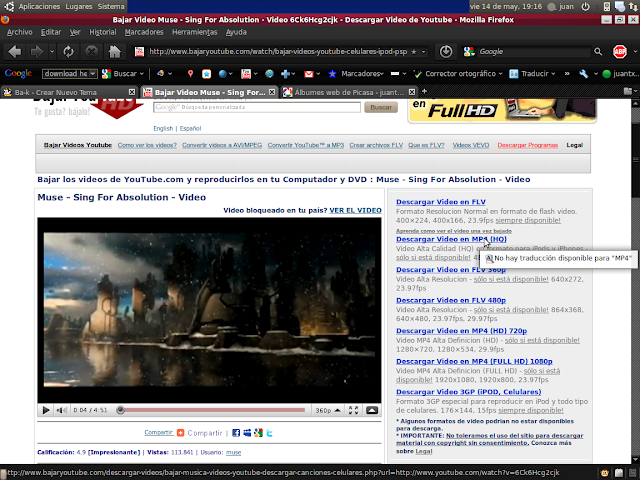Viewport: 640px width, 480px height.
Task: Click the Google Toolbar logo
Action: point(19,73)
